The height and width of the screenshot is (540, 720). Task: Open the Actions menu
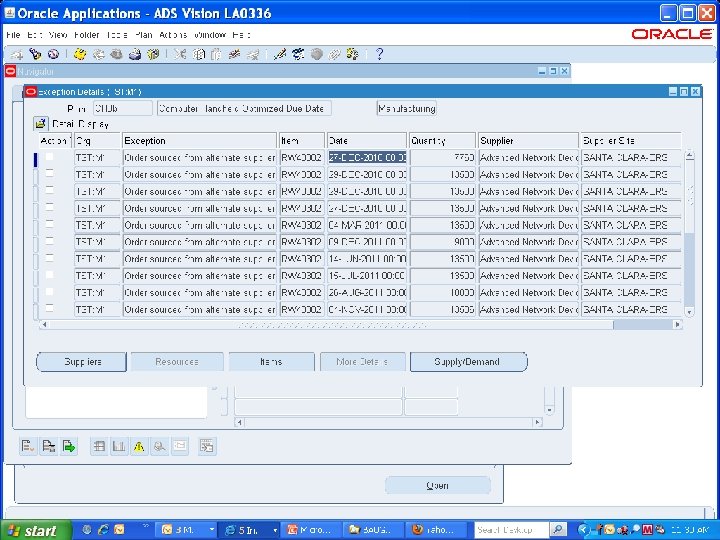tap(173, 35)
